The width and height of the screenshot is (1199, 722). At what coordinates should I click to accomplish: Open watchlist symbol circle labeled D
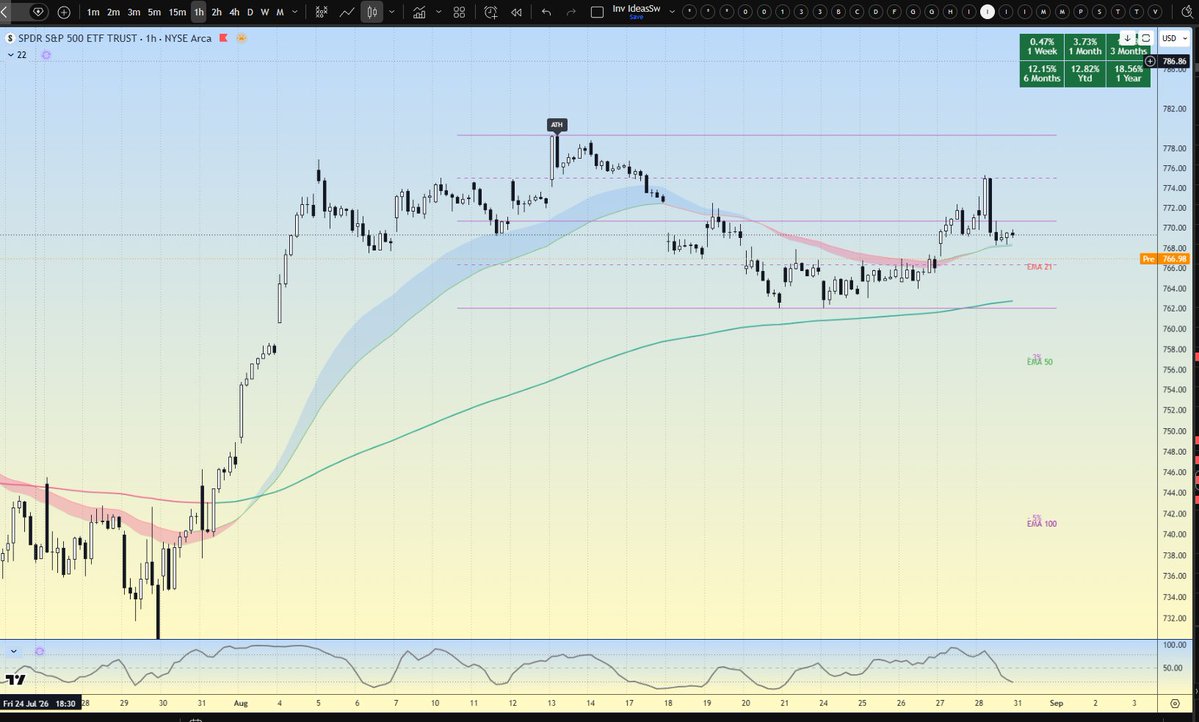876,11
